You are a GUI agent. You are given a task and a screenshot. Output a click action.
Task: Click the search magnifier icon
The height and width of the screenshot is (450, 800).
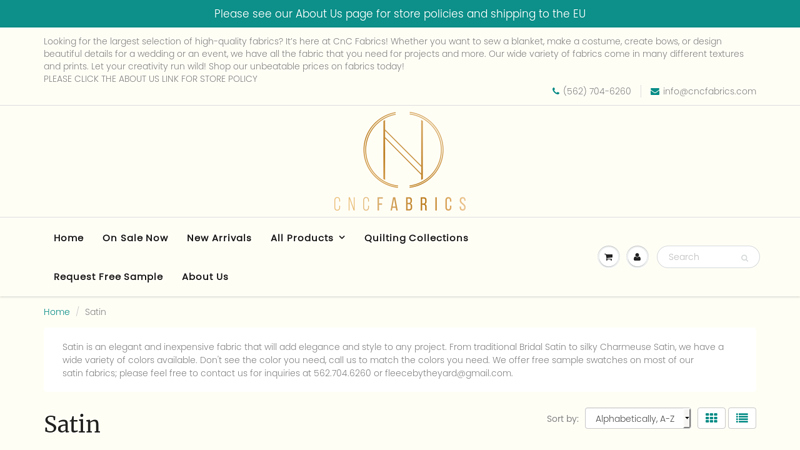point(744,258)
